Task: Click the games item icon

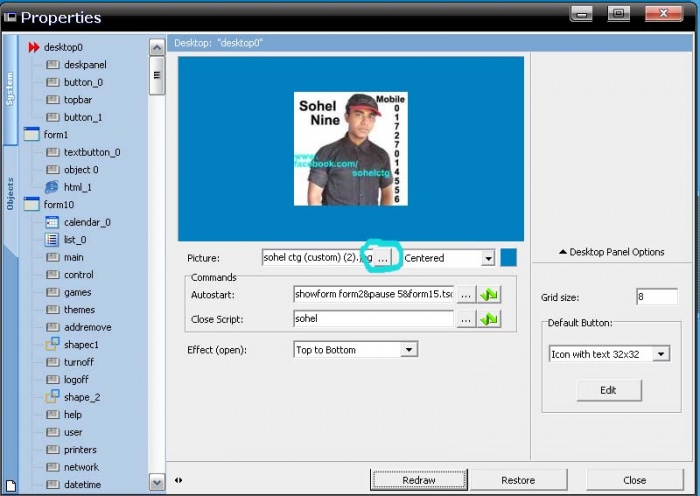Action: tap(53, 292)
